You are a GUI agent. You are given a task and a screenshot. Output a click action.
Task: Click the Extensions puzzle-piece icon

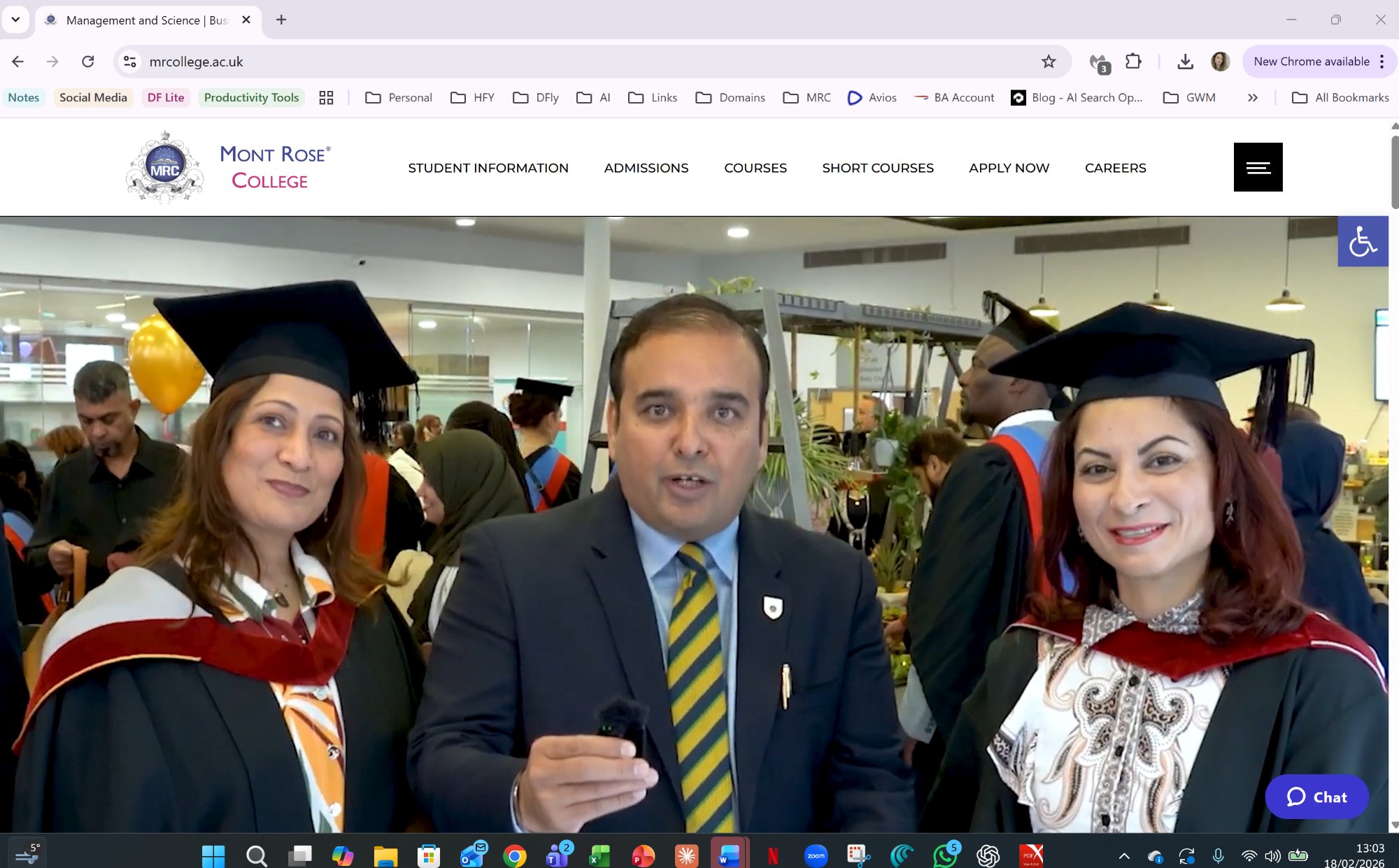(x=1132, y=62)
